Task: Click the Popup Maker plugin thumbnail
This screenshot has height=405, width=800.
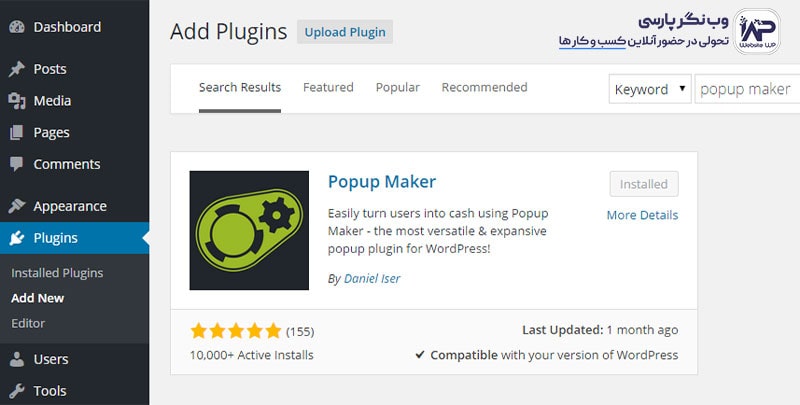Action: coord(249,230)
